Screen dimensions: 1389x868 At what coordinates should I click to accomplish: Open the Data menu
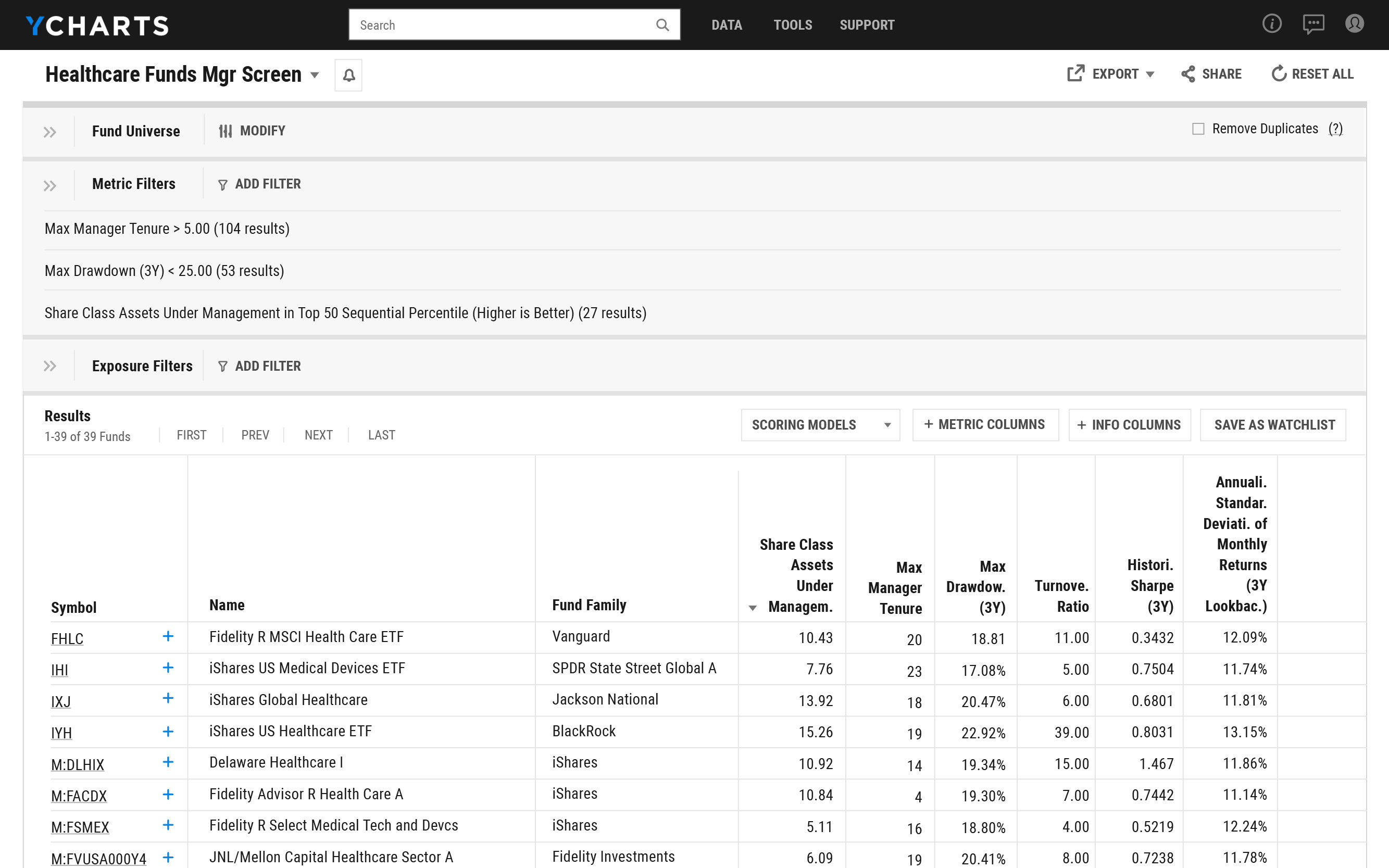tap(727, 24)
